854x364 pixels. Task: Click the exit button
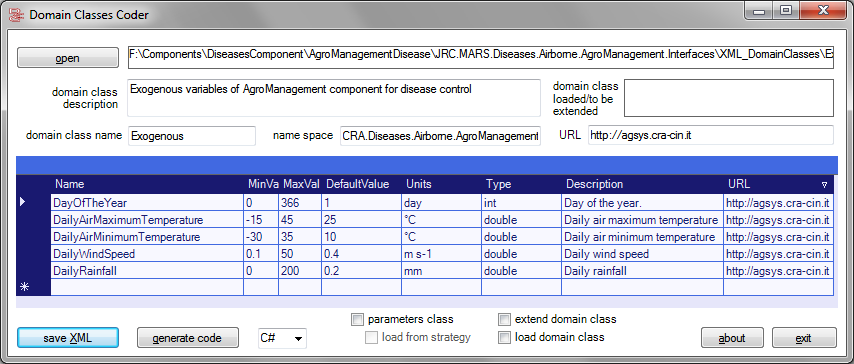803,338
